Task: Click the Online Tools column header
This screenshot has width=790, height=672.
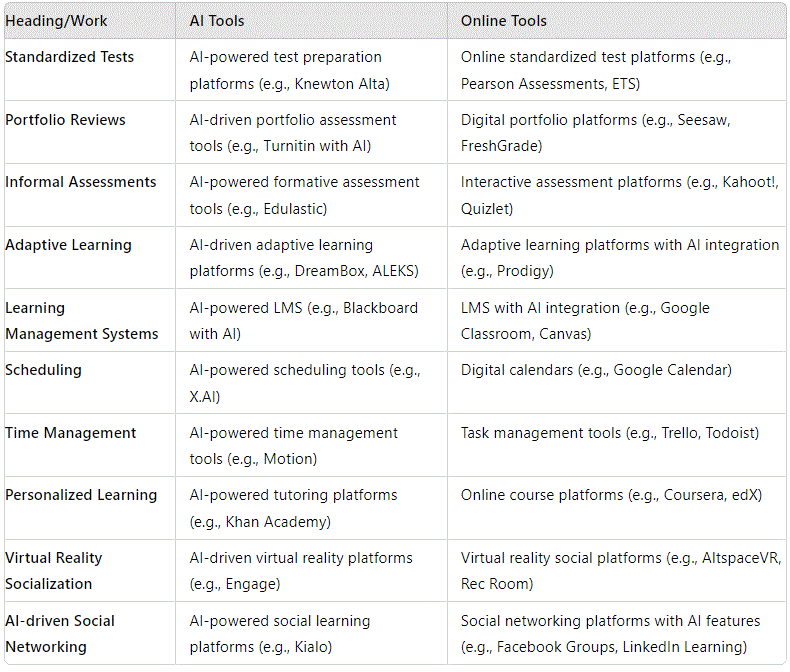Action: [x=503, y=21]
